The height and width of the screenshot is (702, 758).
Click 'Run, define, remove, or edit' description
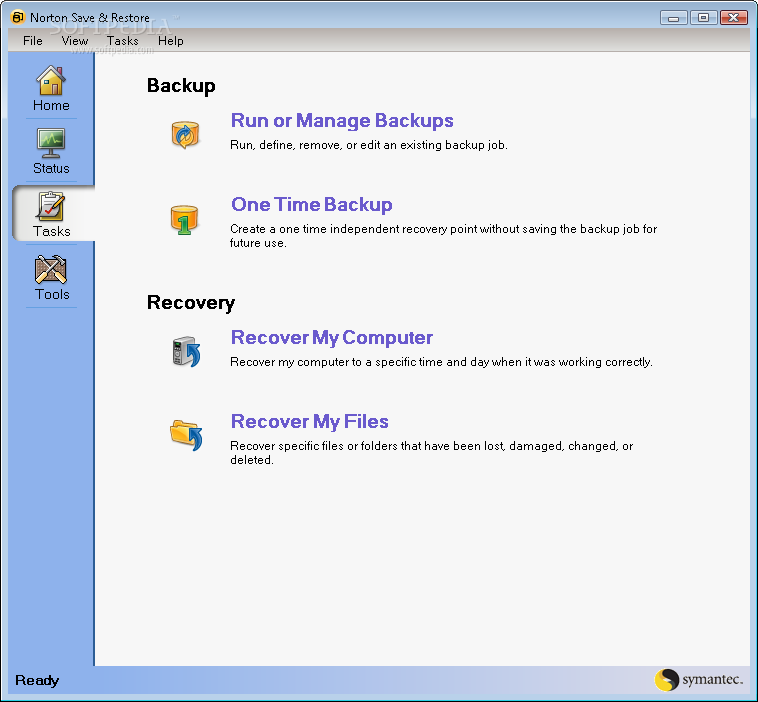pos(369,145)
